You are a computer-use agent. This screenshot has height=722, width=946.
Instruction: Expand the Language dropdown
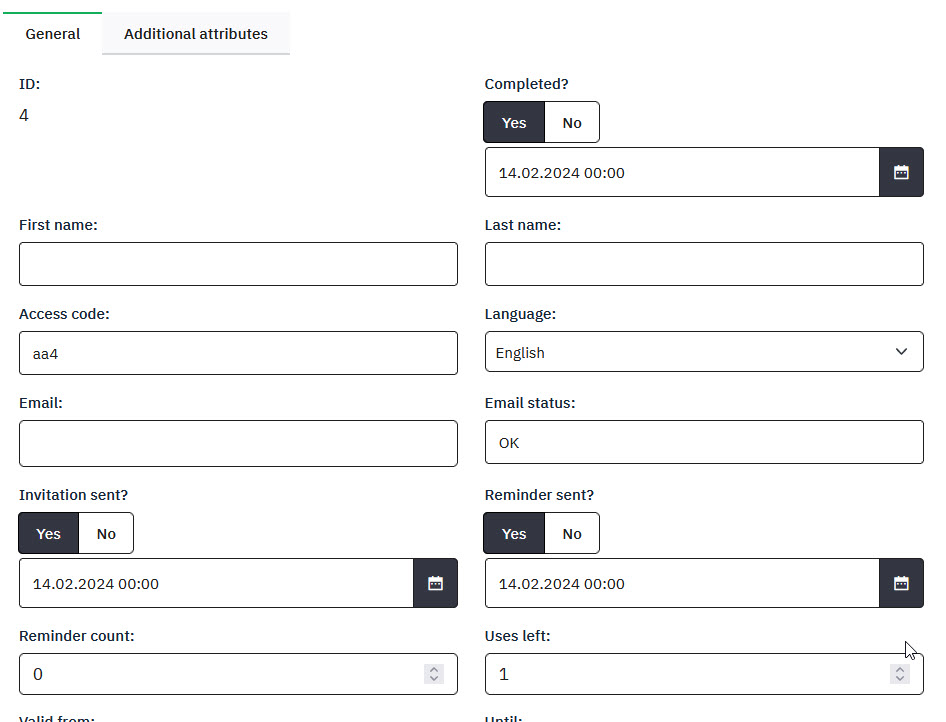pyautogui.click(x=704, y=352)
